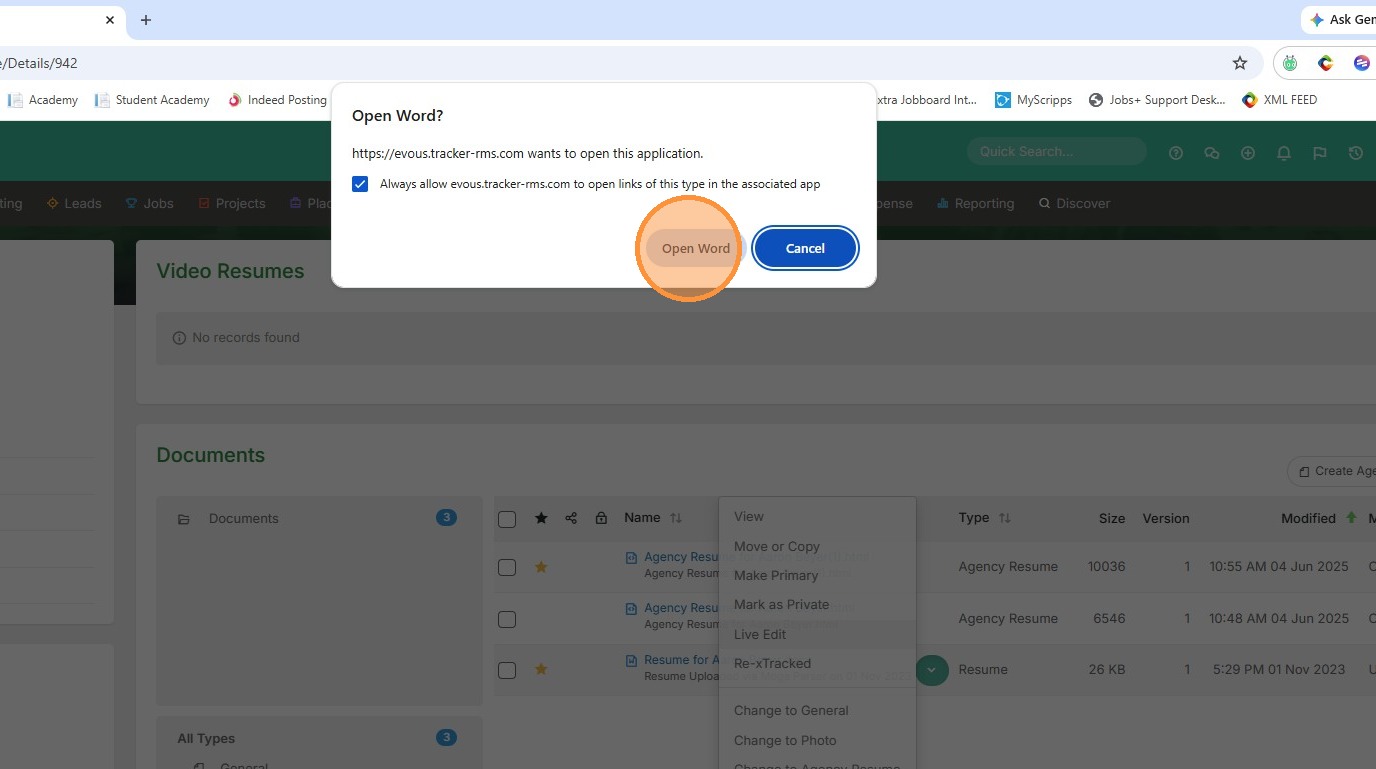1376x769 pixels.
Task: Click the multicolor C extension icon
Action: point(1326,63)
